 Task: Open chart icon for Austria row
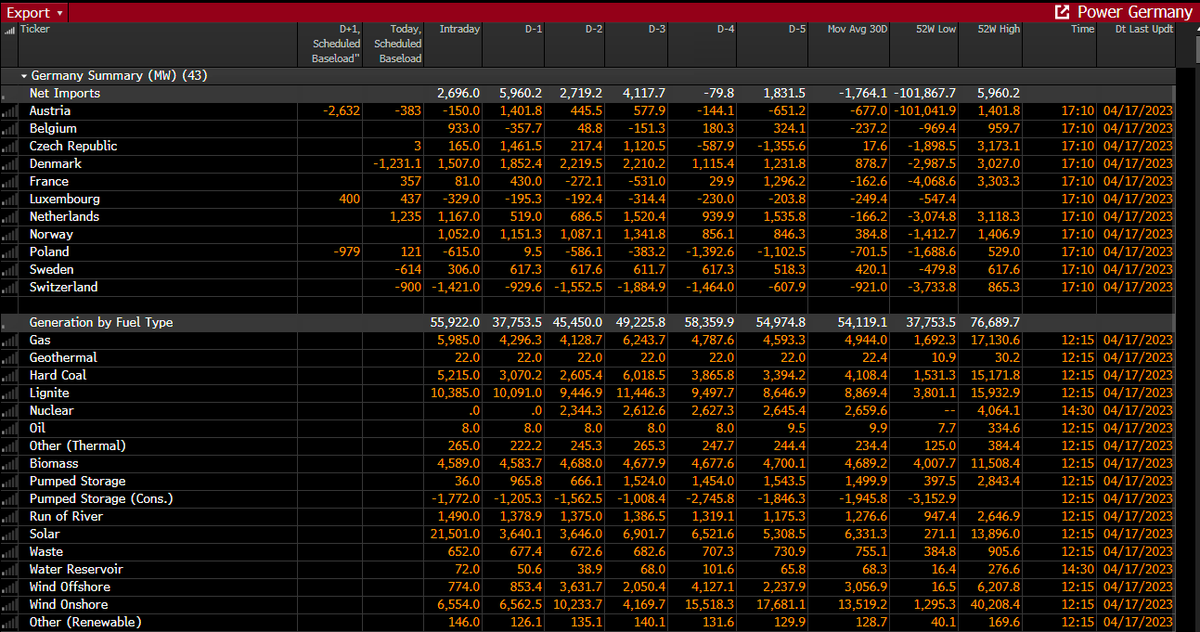coord(10,111)
